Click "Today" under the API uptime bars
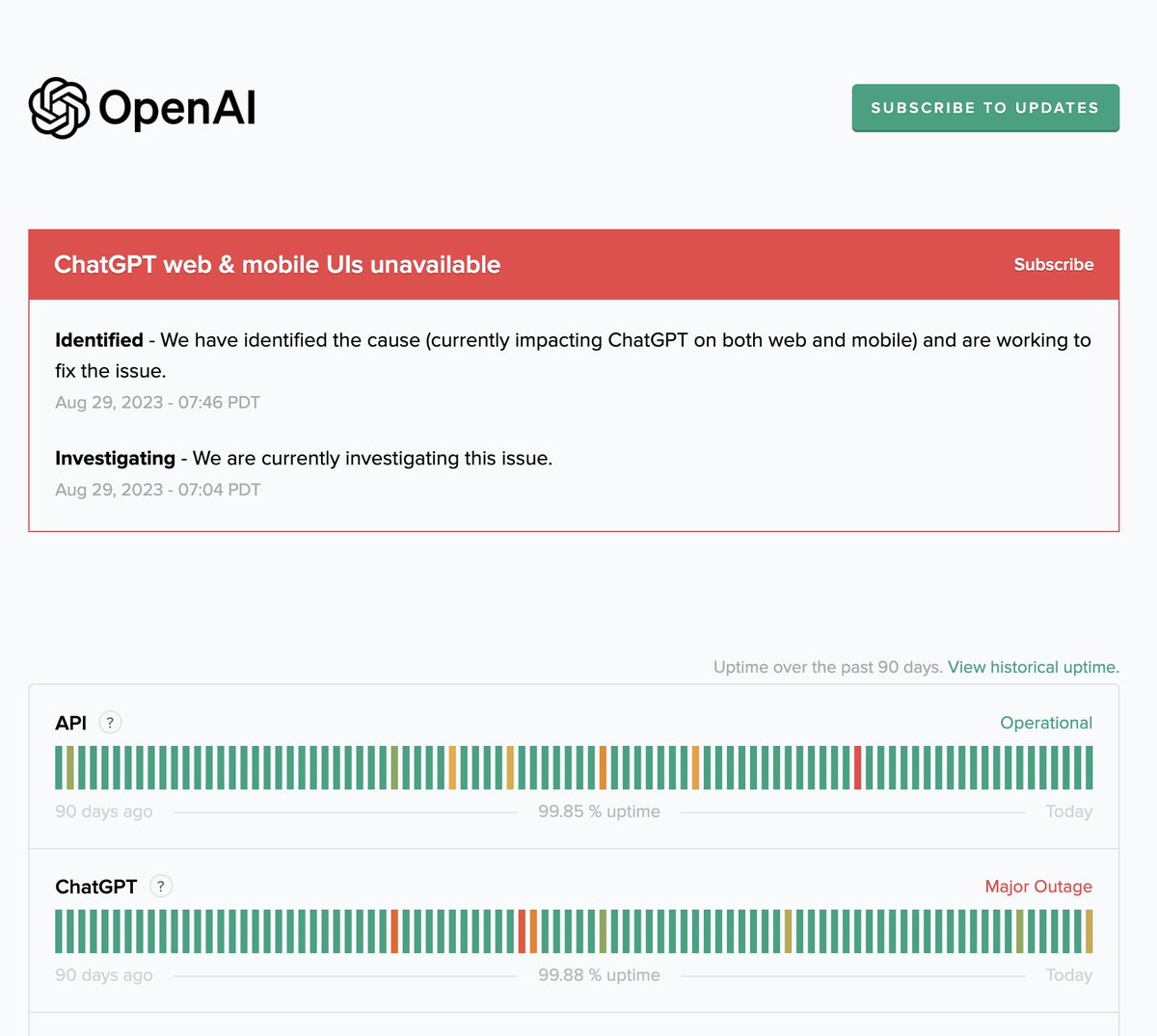This screenshot has width=1157, height=1036. pos(1069,811)
